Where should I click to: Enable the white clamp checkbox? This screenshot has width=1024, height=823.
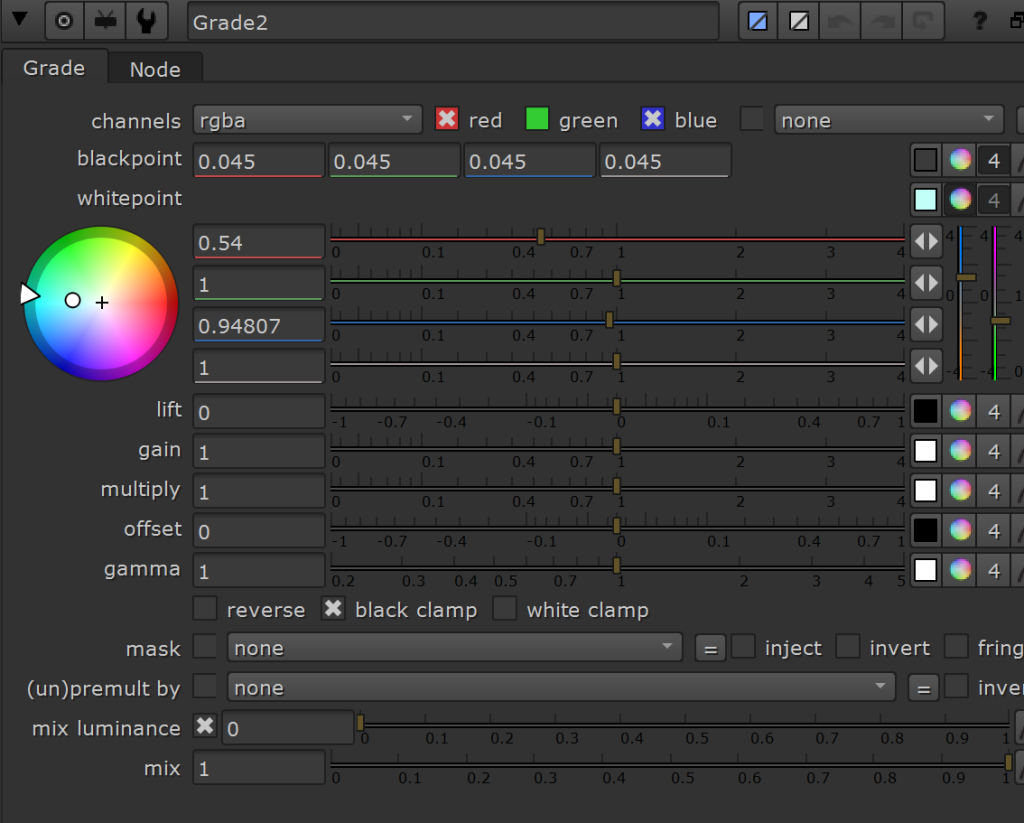pyautogui.click(x=505, y=609)
